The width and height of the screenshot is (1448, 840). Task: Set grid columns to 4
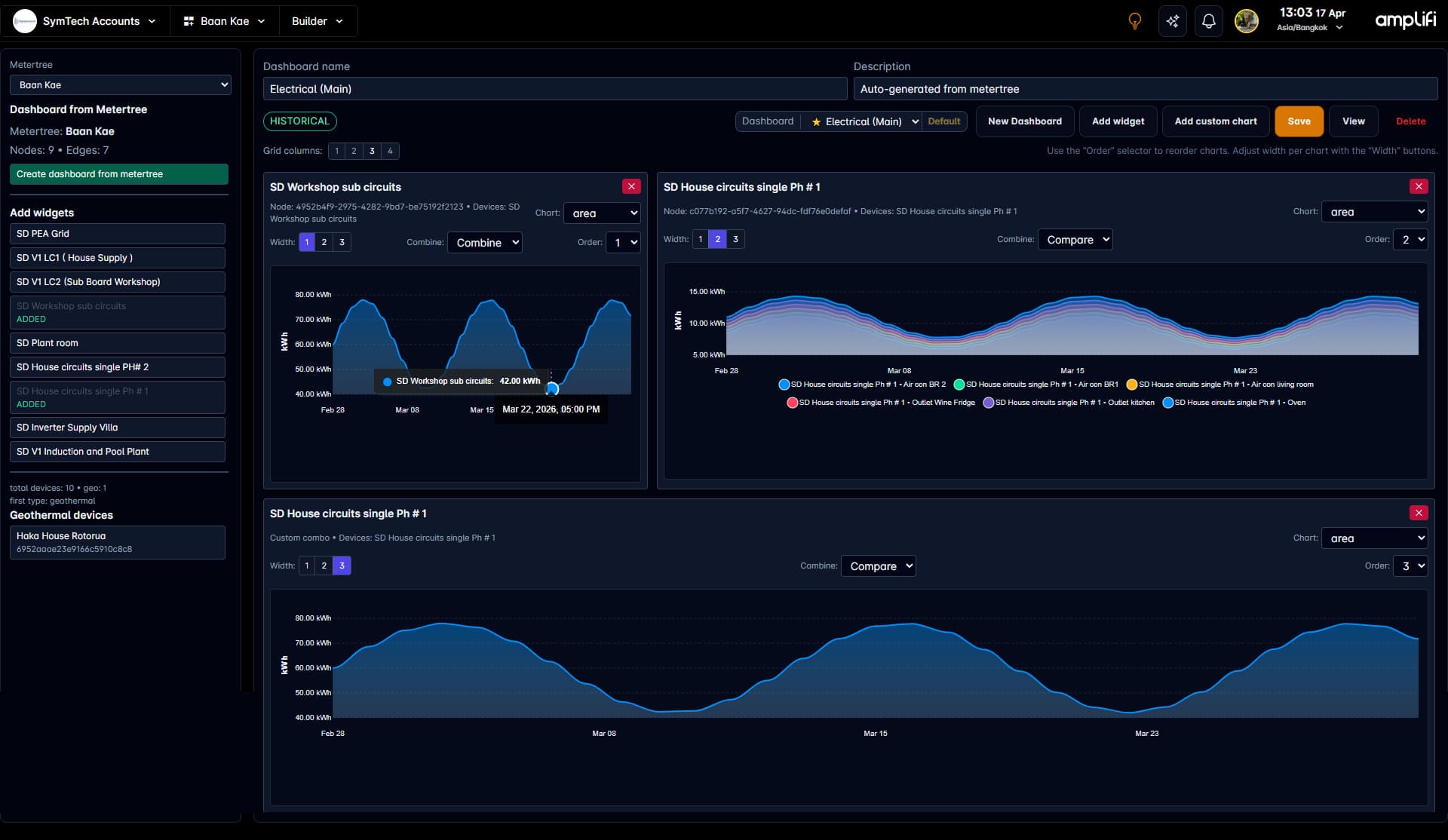(390, 151)
